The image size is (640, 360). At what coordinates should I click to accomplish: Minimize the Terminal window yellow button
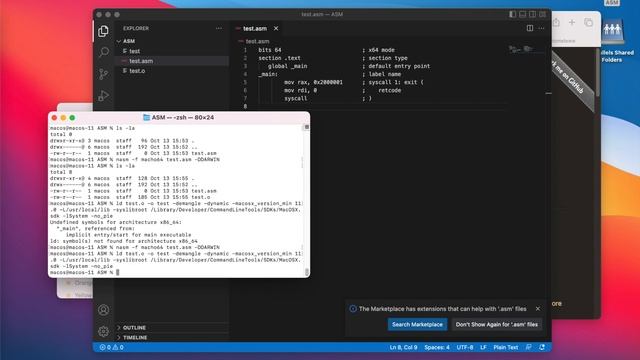[x=63, y=118]
